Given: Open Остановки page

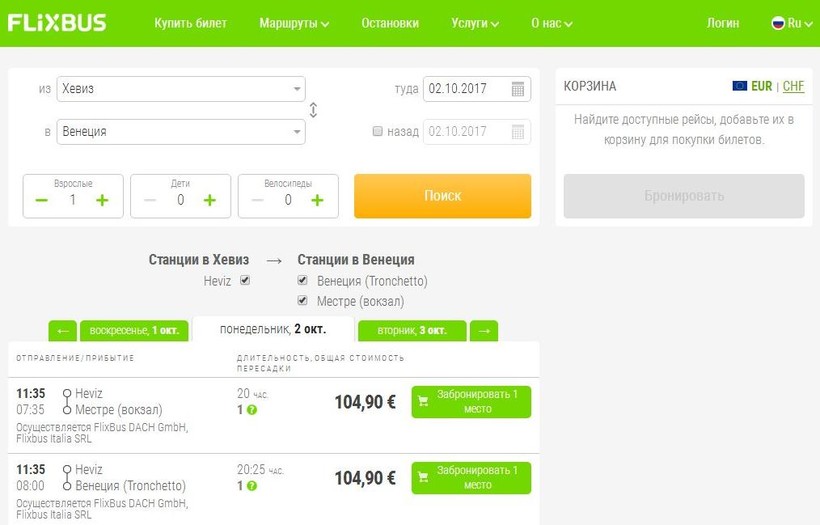Looking at the screenshot, I should [390, 23].
